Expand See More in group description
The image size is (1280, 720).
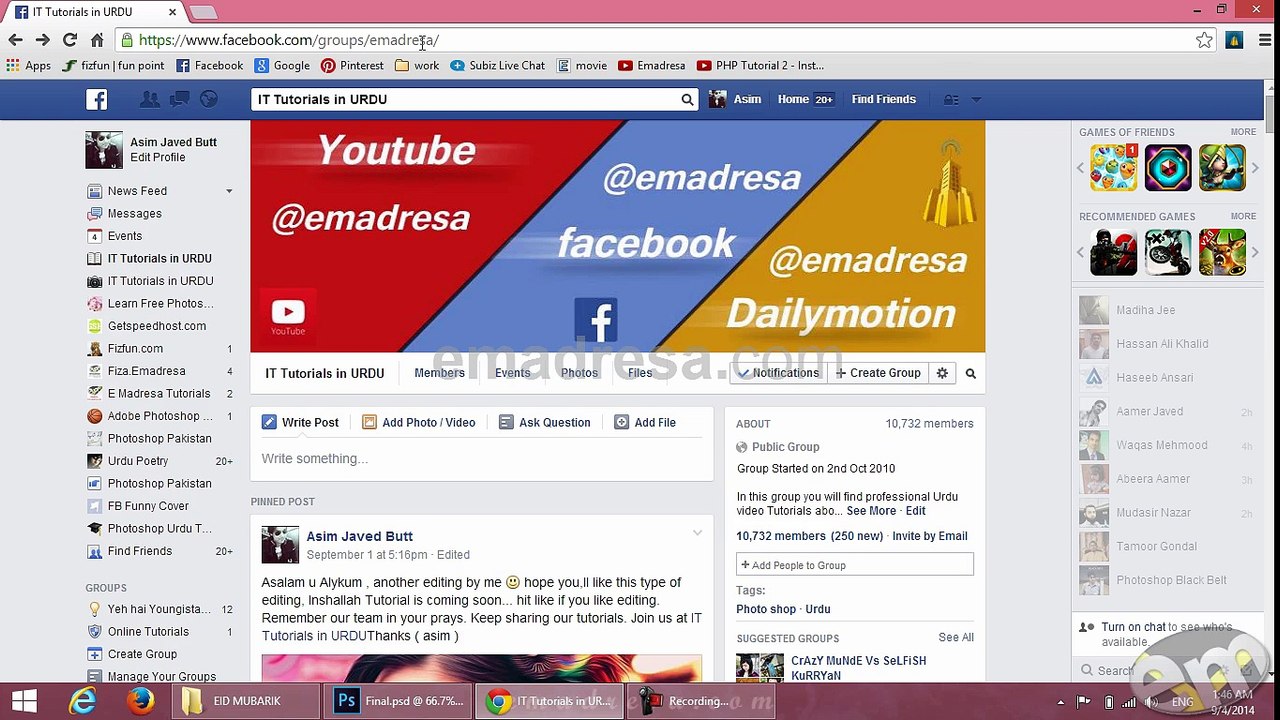pyautogui.click(x=870, y=510)
